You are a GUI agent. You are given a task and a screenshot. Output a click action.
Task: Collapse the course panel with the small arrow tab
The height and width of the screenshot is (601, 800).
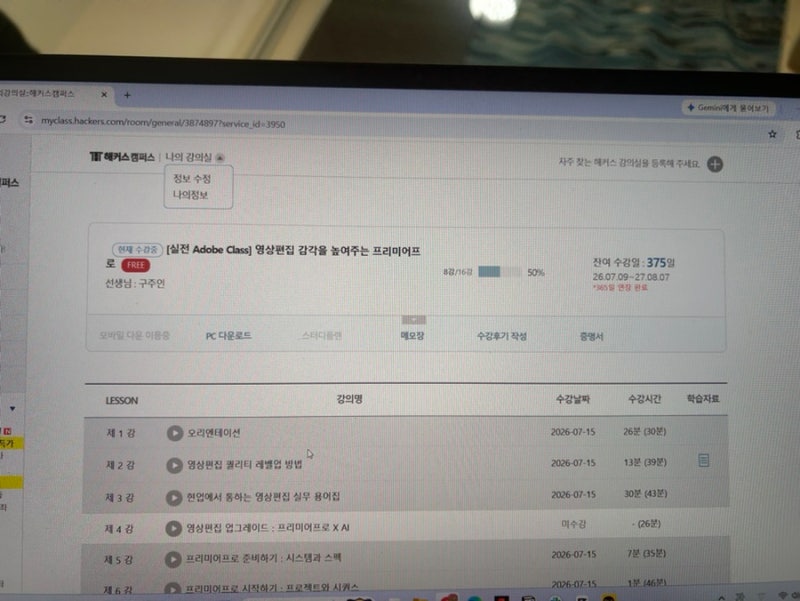coord(414,320)
